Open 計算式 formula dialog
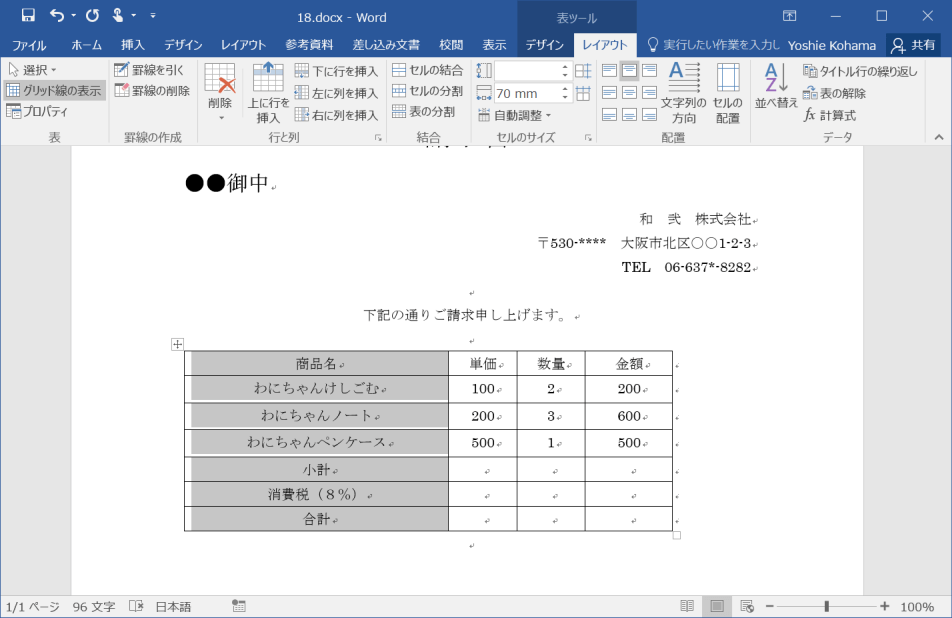 point(829,115)
